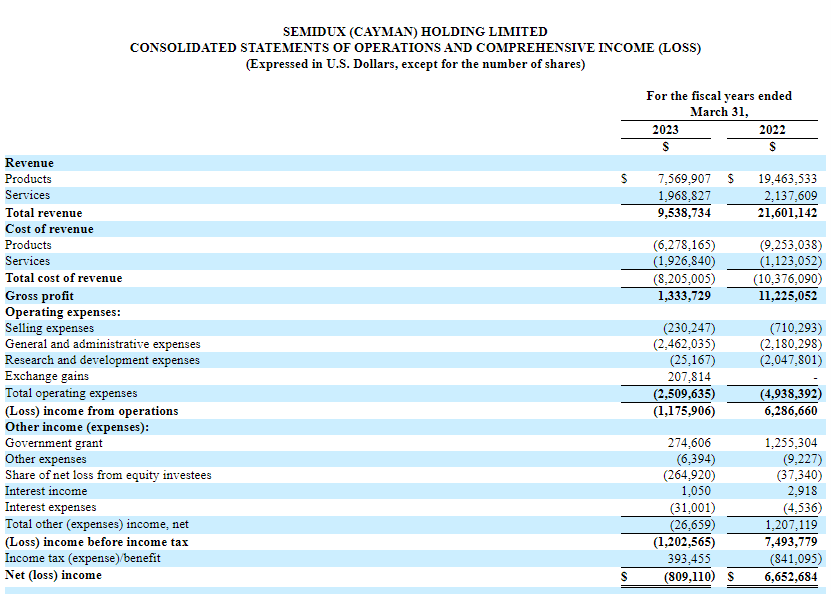Click the "Expressed in U.S. Dollars" subtitle

415,64
